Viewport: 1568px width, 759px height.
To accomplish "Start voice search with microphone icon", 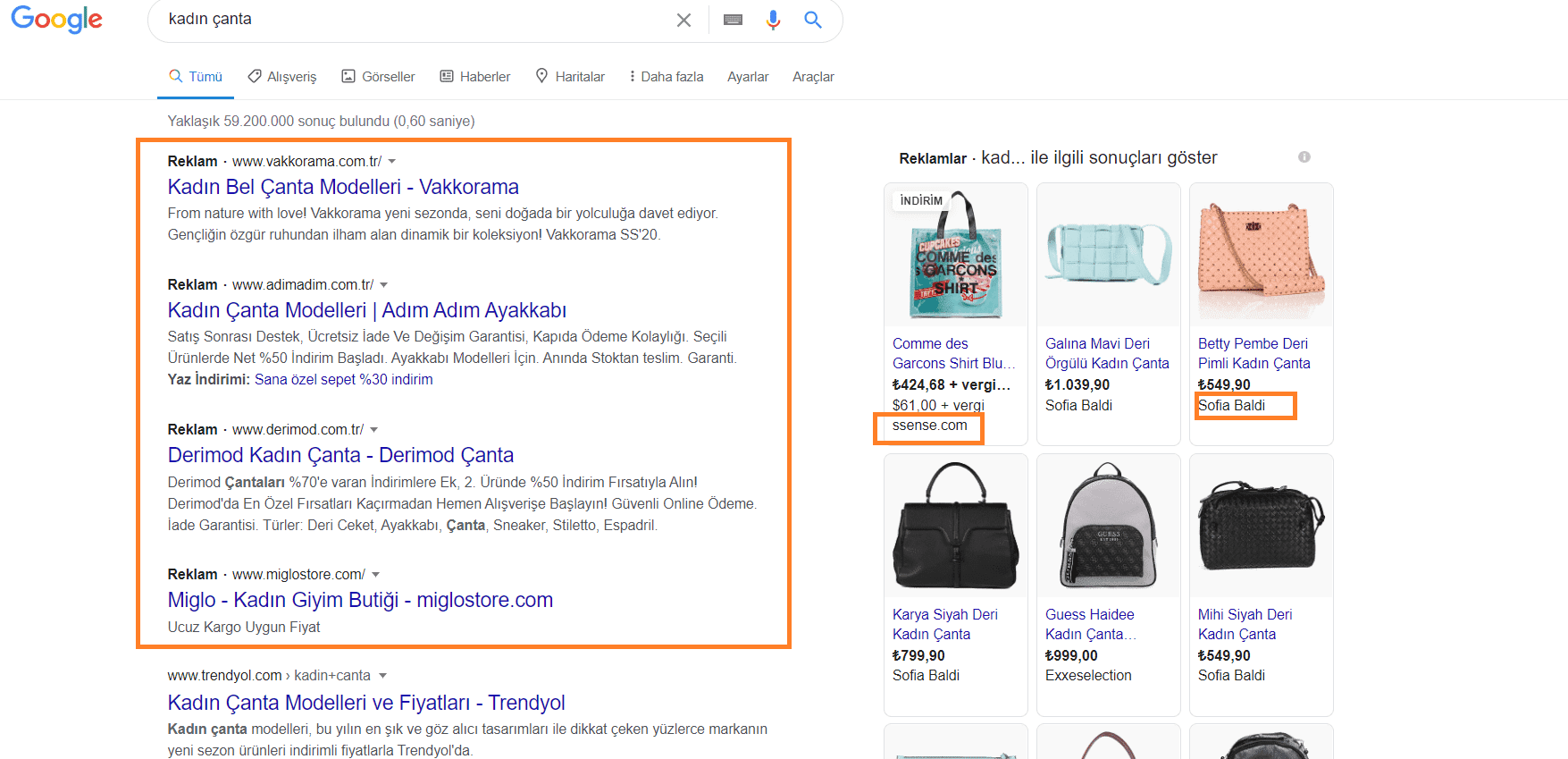I will tap(773, 20).
